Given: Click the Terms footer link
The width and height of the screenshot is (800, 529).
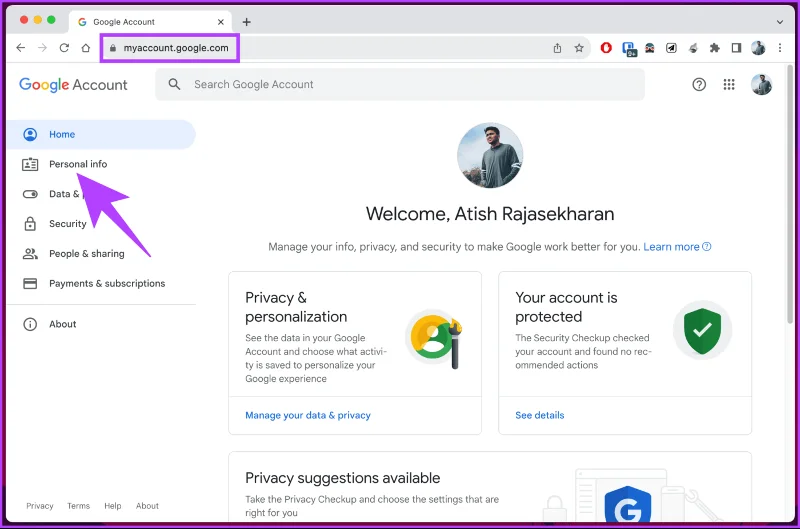Looking at the screenshot, I should (79, 506).
